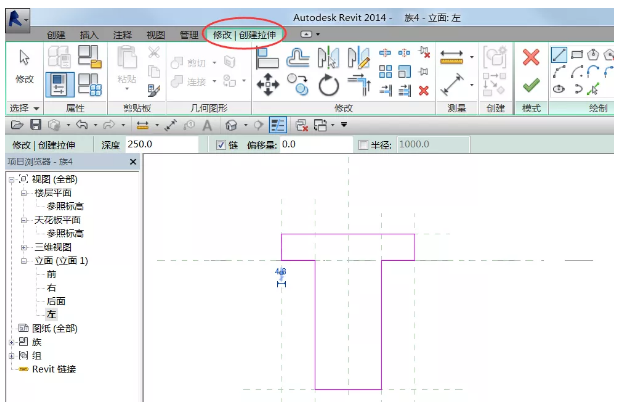Select the Move tool
This screenshot has width=621, height=412.
268,84
